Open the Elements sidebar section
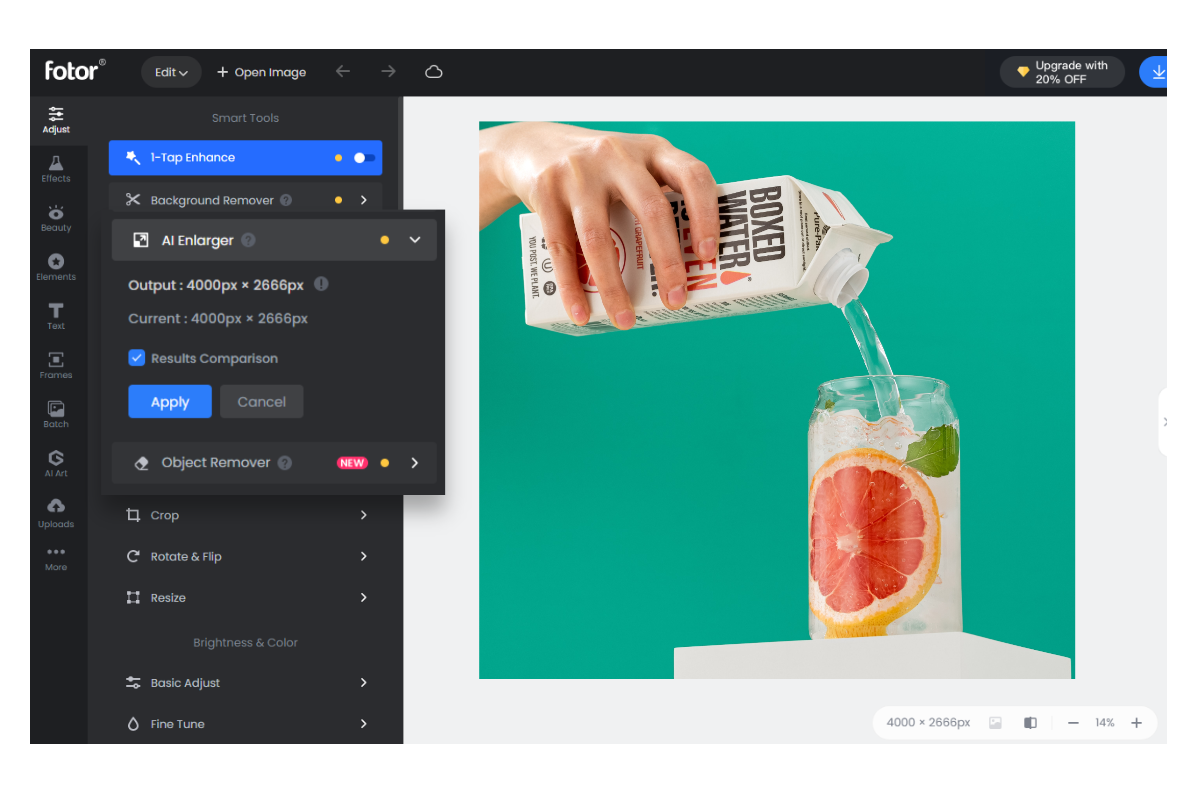The width and height of the screenshot is (1200, 800). pos(56,267)
